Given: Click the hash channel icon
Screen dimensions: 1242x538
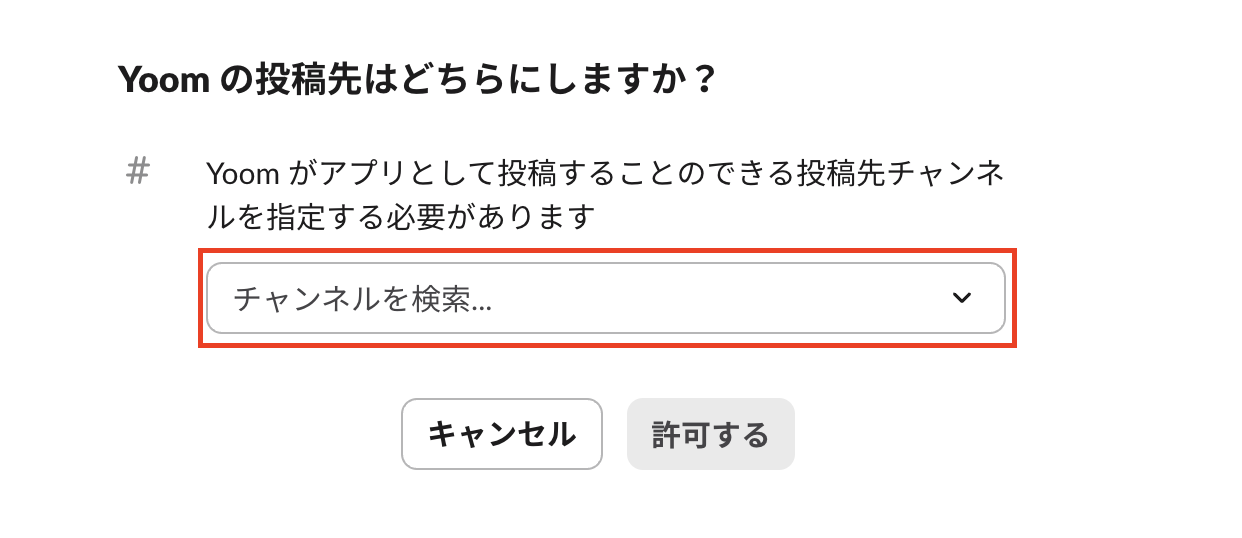Looking at the screenshot, I should click(138, 172).
